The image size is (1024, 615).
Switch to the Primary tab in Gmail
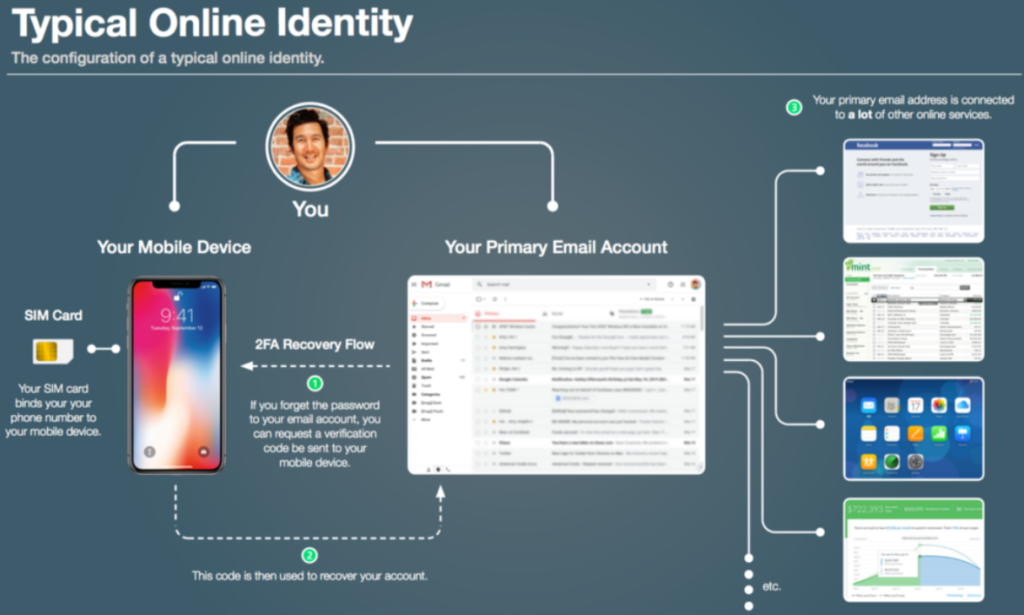point(505,313)
